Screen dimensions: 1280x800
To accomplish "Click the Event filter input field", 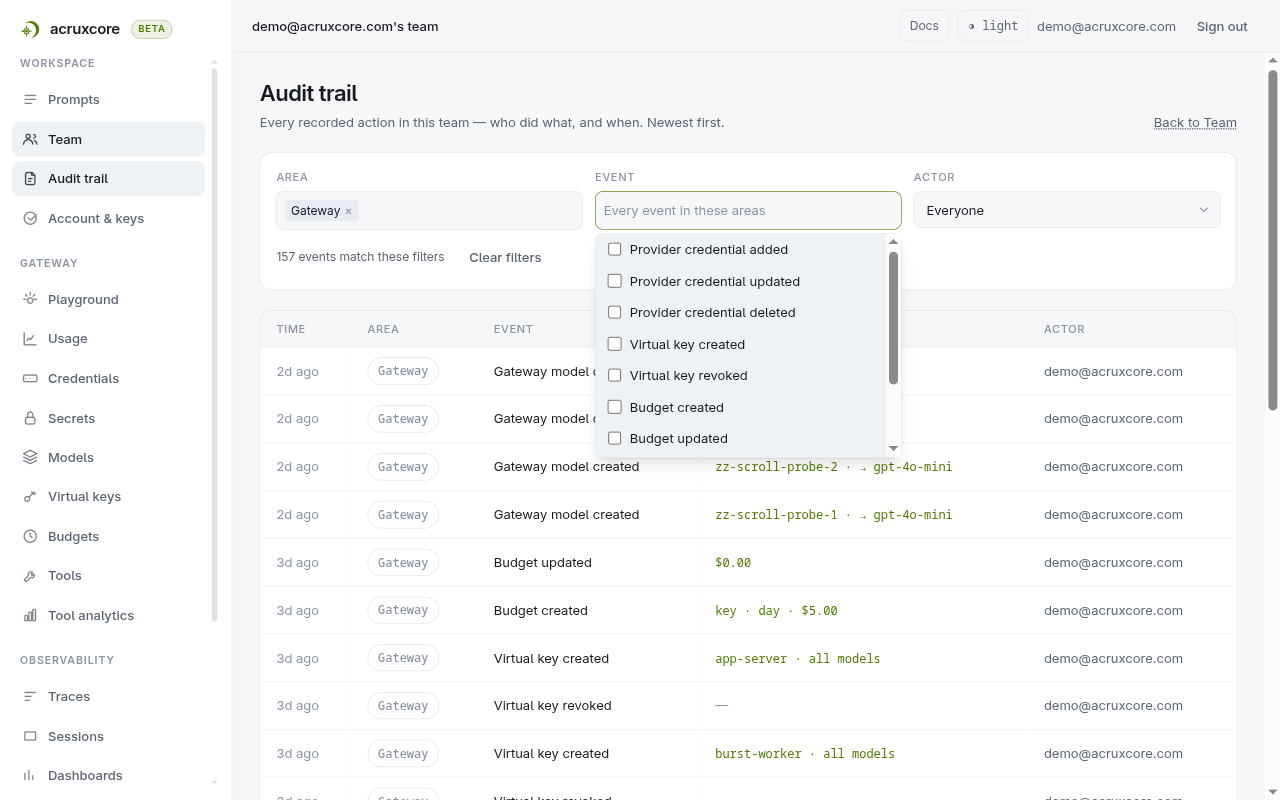I will pyautogui.click(x=748, y=210).
